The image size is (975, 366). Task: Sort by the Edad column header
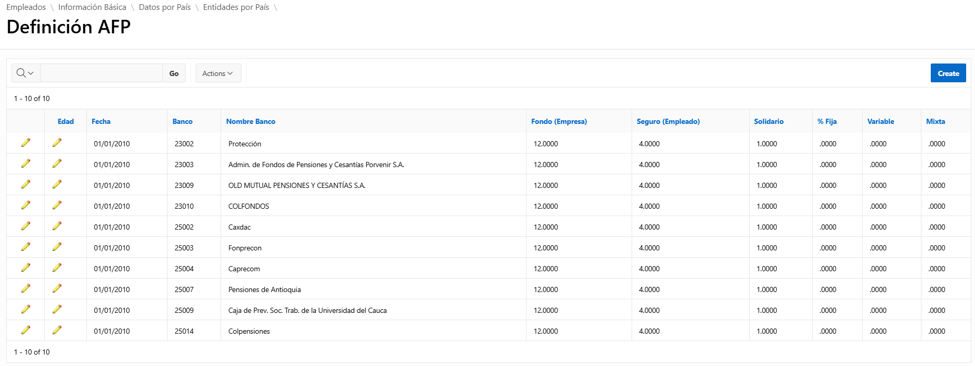(66, 122)
